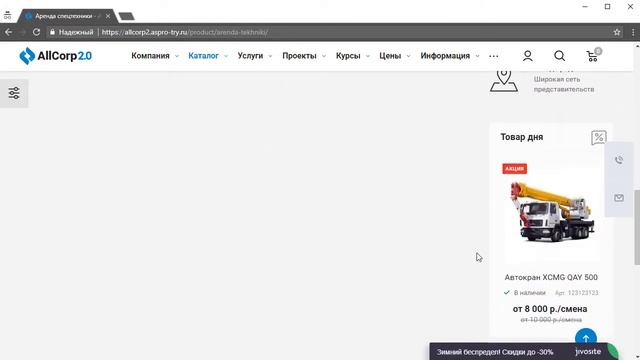Close the Аренда спецтехники browser tab
The image size is (640, 360).
pos(108,16)
